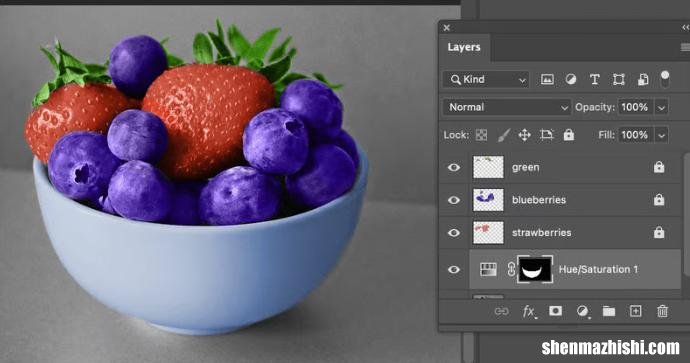Create new fill or adjustment layer

pos(583,312)
